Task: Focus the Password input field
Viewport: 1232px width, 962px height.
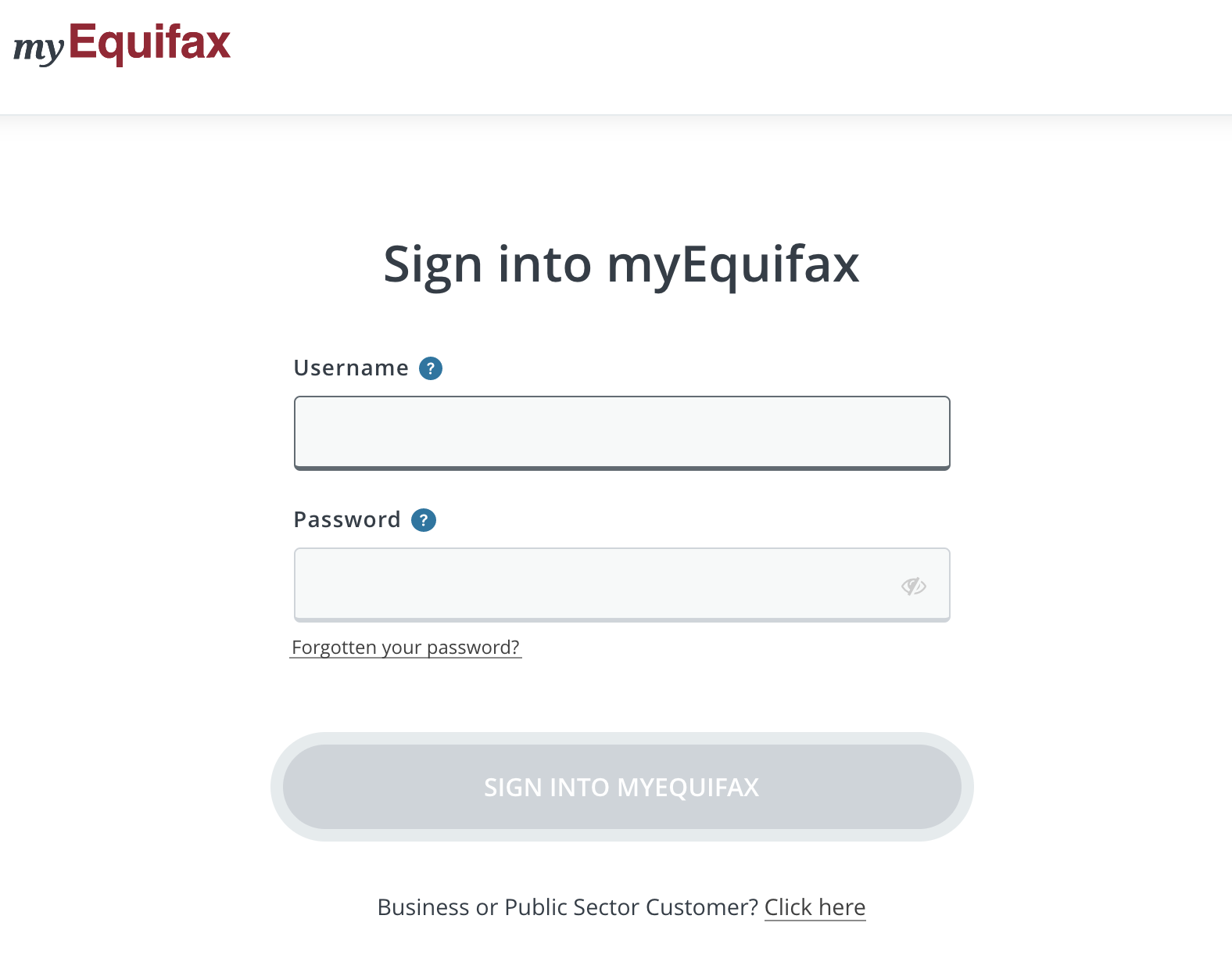Action: 622,585
